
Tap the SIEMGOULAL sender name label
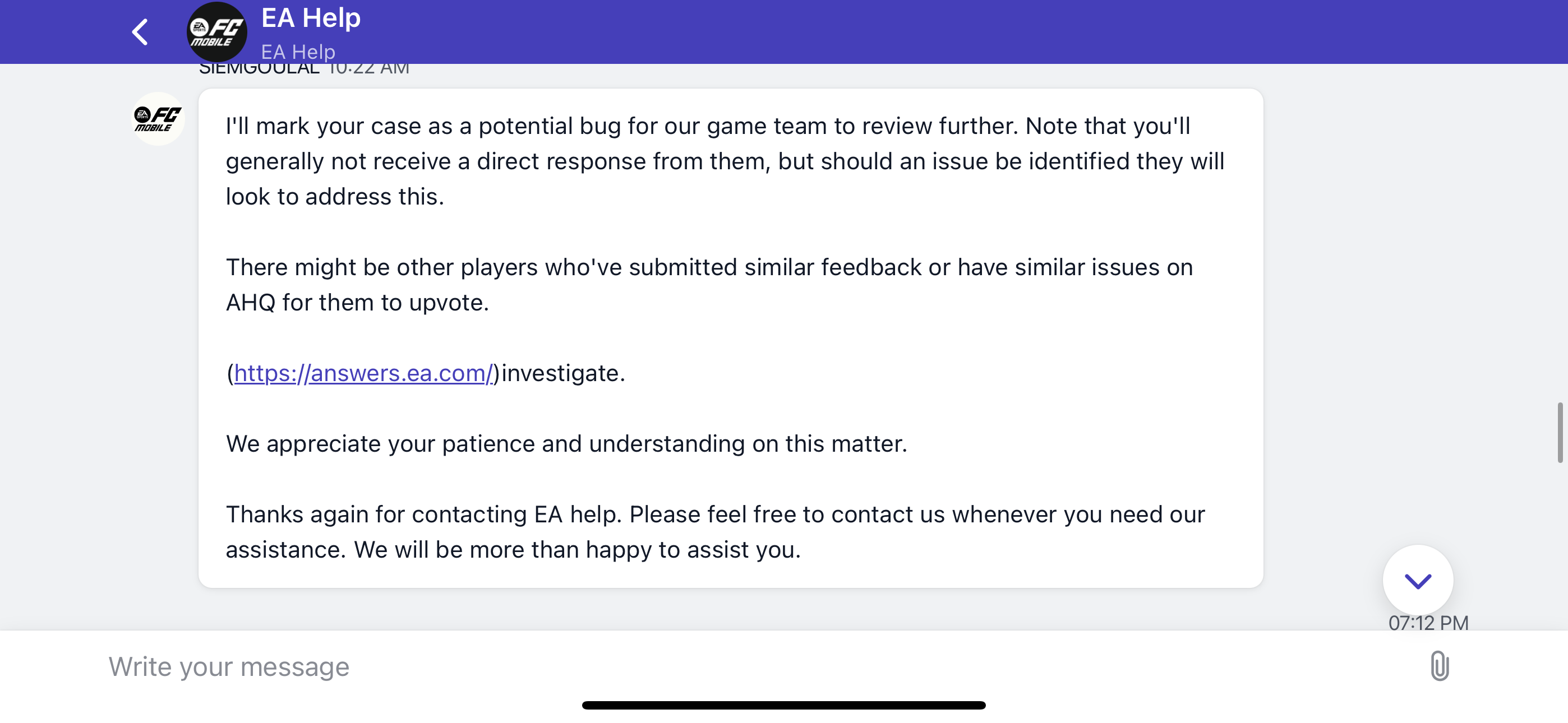[x=259, y=68]
